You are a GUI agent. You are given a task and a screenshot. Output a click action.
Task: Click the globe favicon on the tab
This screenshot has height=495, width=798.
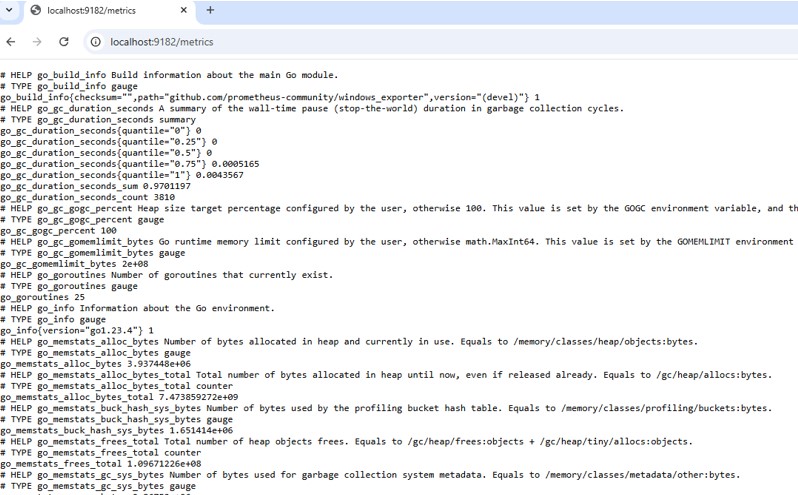37,11
